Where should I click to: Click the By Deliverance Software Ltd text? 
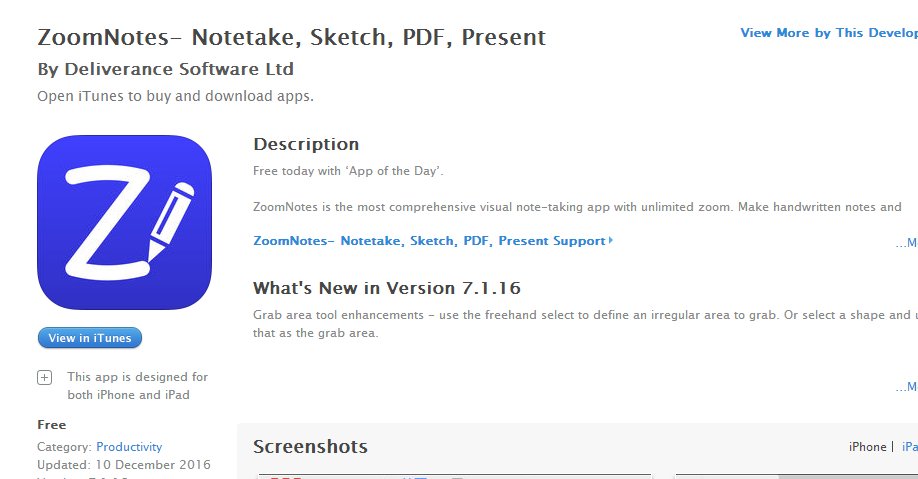165,69
